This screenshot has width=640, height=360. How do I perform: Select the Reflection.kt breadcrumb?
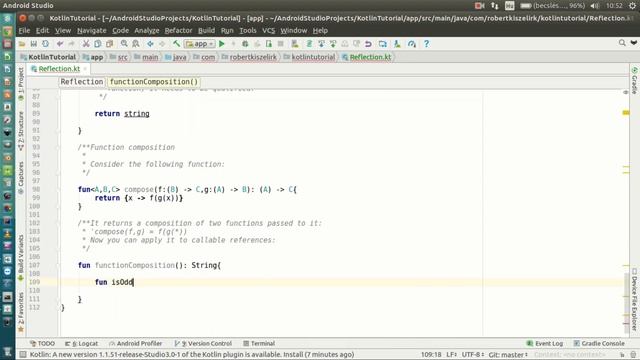[367, 57]
